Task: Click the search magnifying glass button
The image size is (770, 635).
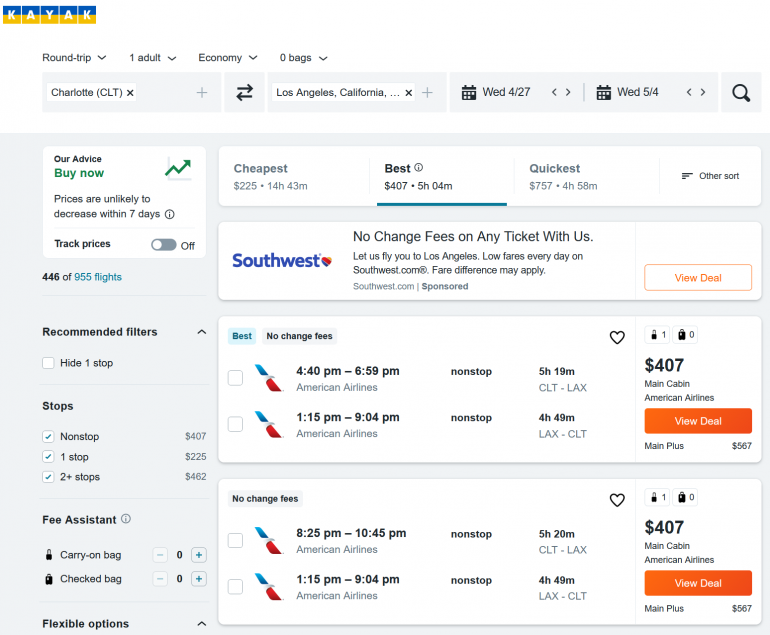Action: click(740, 92)
